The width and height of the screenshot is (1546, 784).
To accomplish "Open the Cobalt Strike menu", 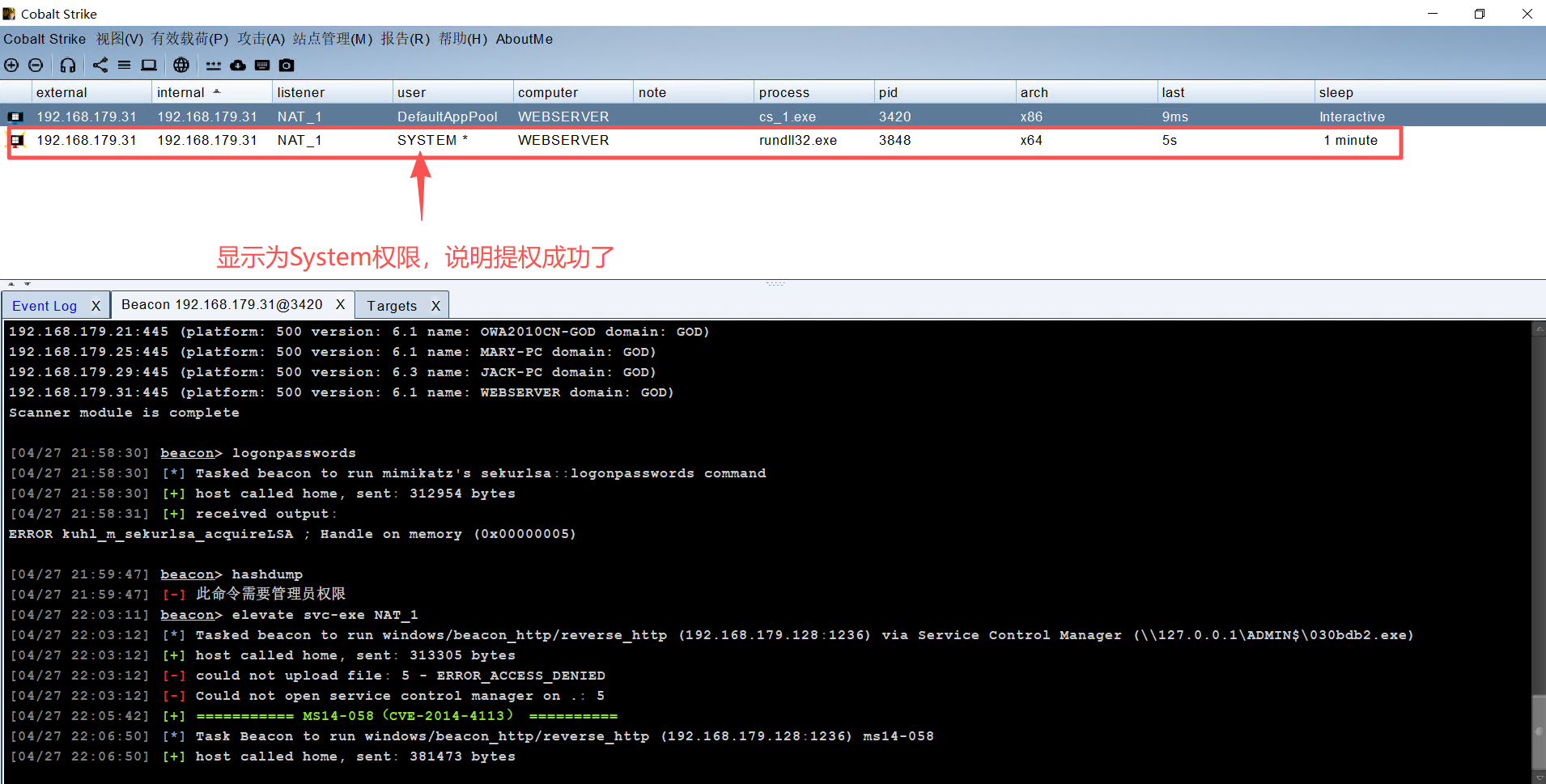I will tap(45, 39).
